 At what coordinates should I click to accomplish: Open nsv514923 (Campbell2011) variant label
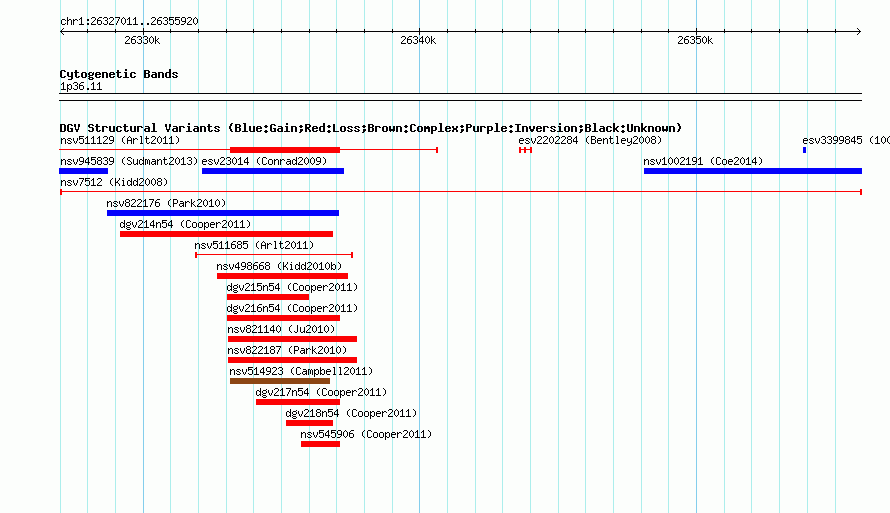click(301, 371)
